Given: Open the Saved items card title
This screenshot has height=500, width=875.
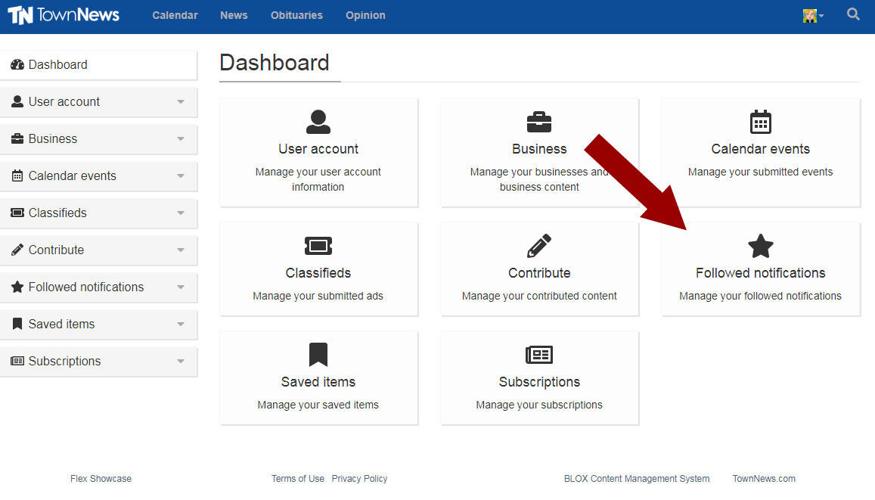Looking at the screenshot, I should (318, 382).
